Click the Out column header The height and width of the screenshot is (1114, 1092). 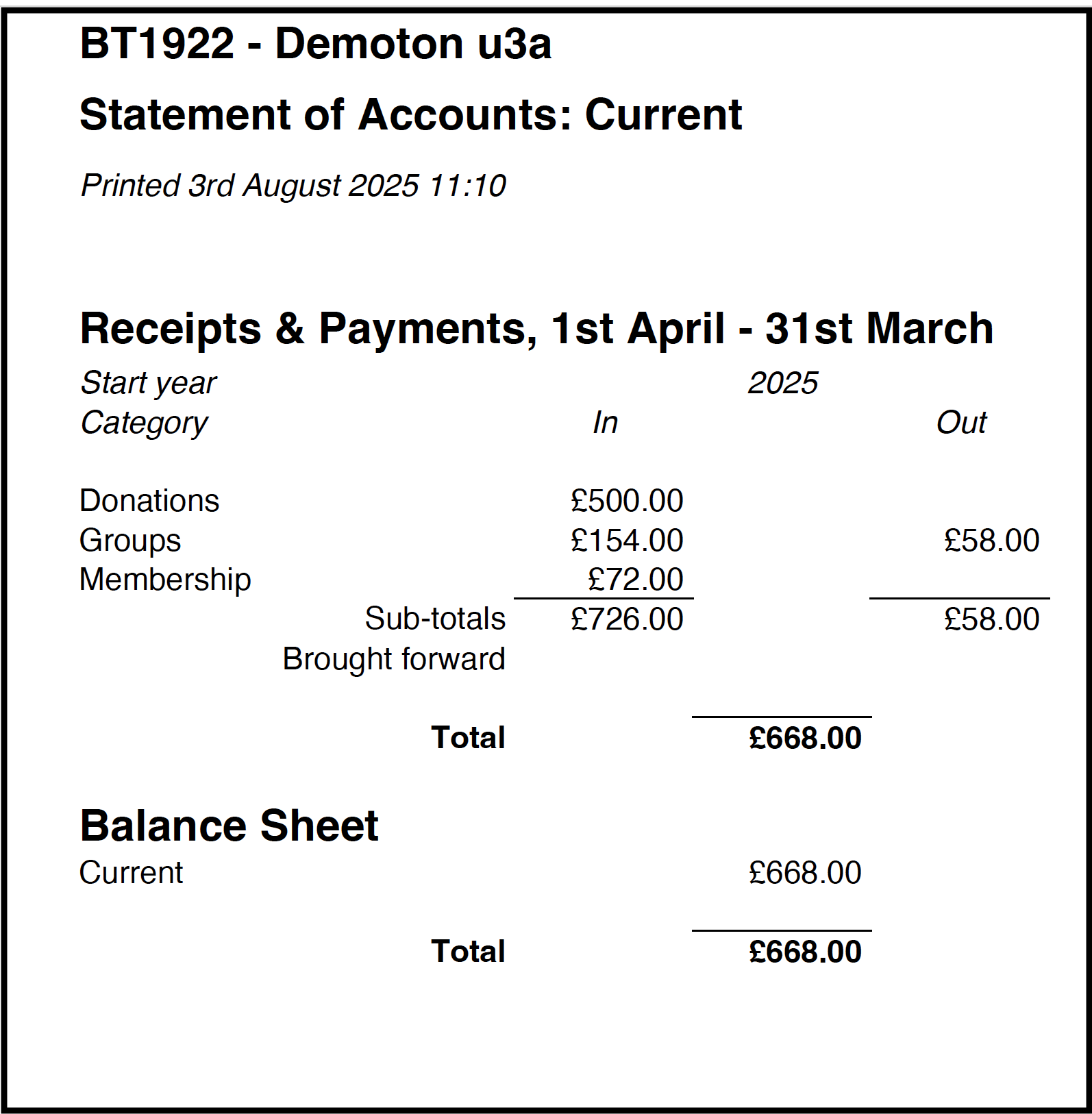click(x=961, y=423)
